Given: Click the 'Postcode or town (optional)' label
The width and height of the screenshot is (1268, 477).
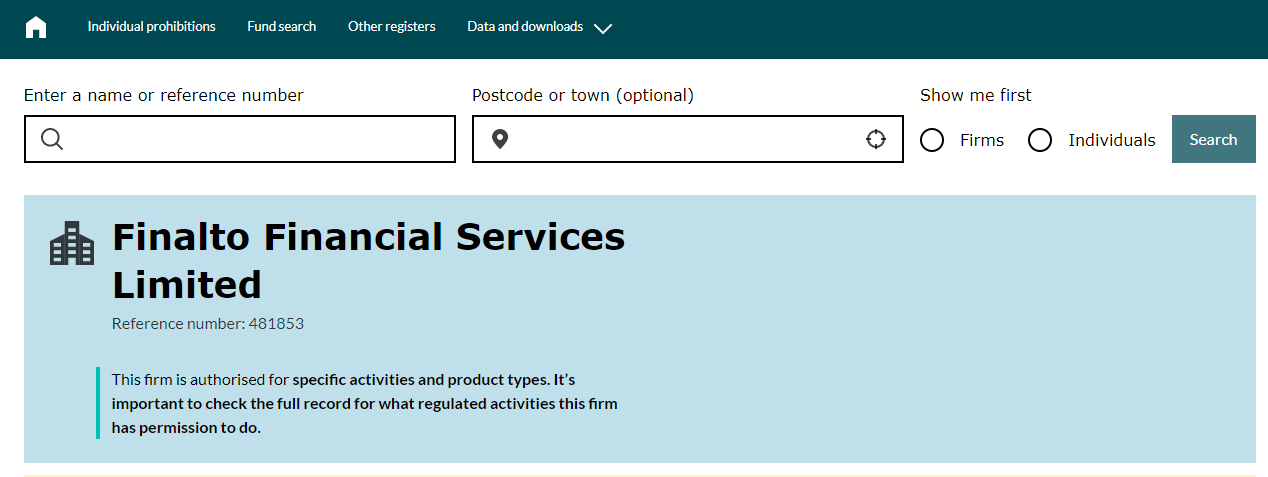Looking at the screenshot, I should click(583, 95).
